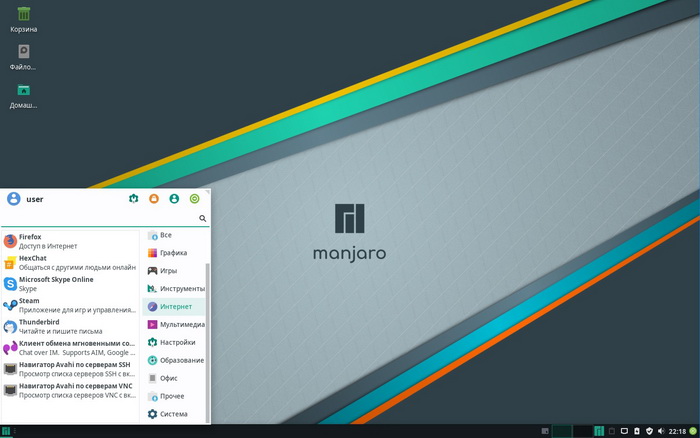Screen dimensions: 700x438
Task: Open Навигатор Avahi по серверам SSH
Action: point(70,369)
